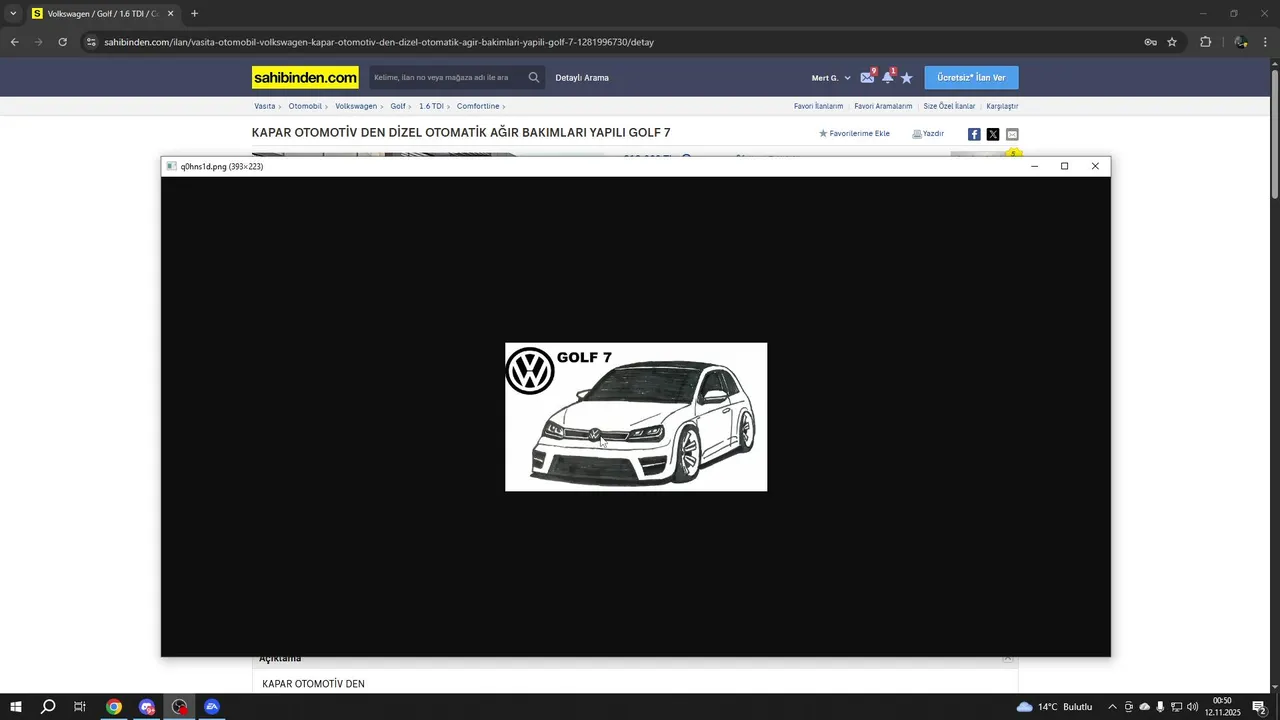Show hidden system tray icons

(1112, 707)
